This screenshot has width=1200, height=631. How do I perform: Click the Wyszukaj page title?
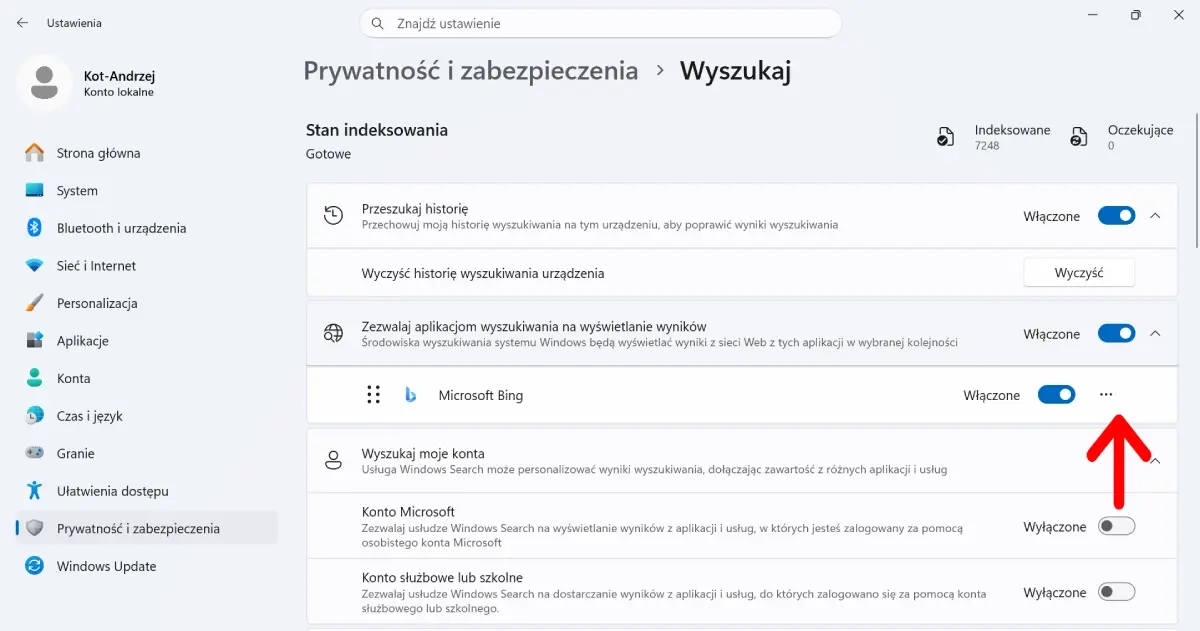[x=736, y=71]
